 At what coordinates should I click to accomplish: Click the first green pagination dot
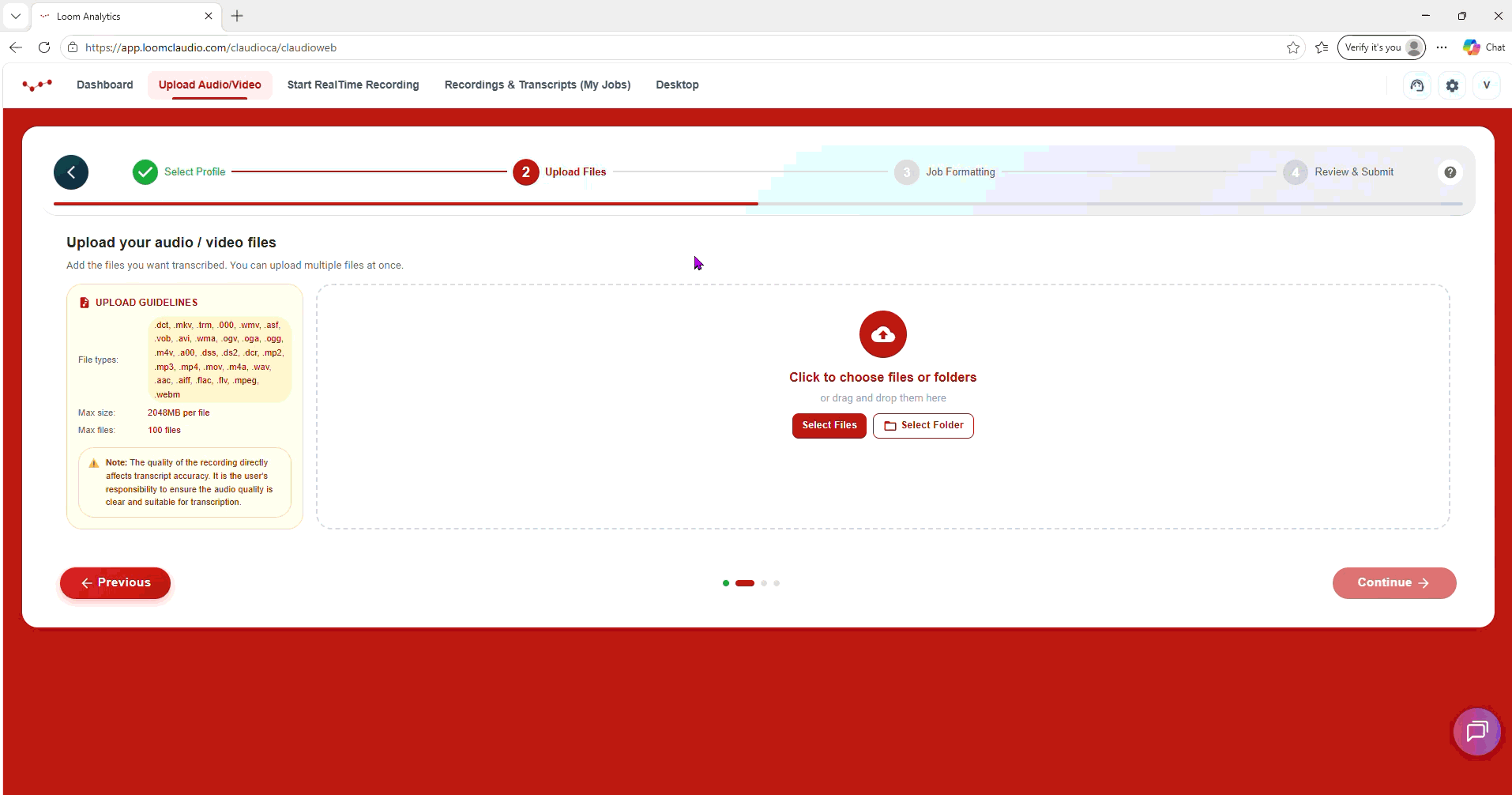tap(726, 583)
